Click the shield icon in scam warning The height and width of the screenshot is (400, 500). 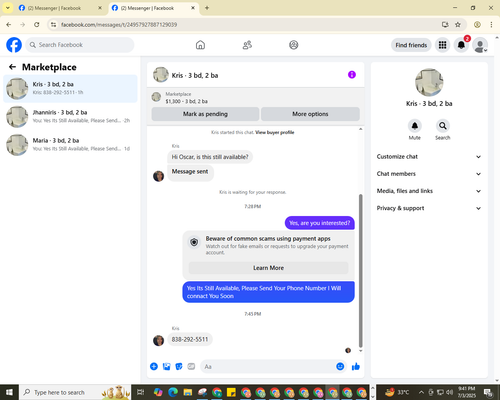pyautogui.click(x=194, y=242)
